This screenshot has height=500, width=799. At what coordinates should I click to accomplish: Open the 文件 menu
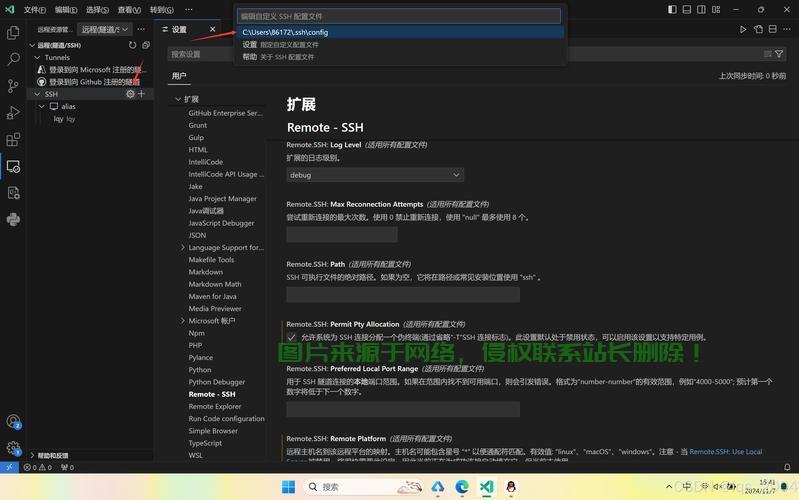point(35,10)
